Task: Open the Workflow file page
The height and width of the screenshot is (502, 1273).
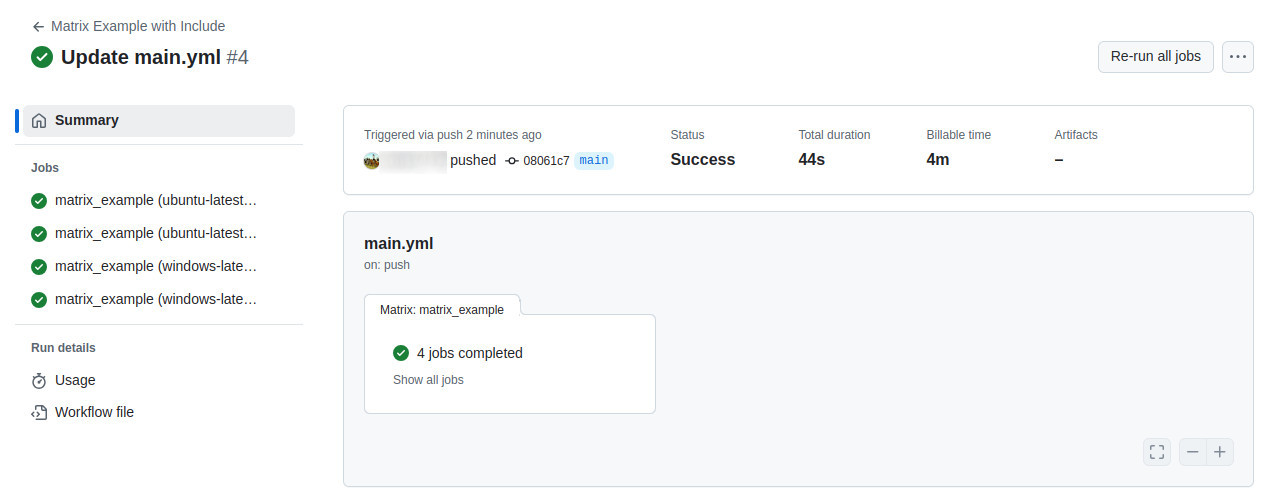Action: [x=94, y=412]
